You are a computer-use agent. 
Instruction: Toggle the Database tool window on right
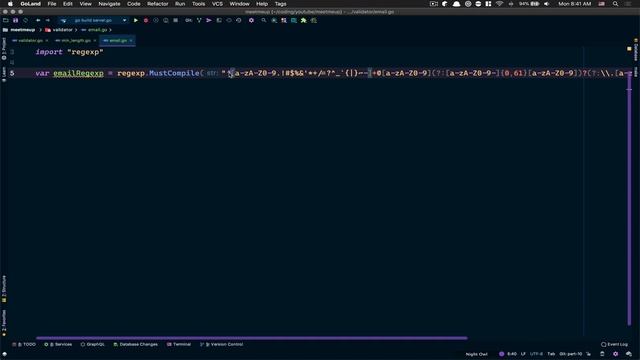tap(636, 50)
